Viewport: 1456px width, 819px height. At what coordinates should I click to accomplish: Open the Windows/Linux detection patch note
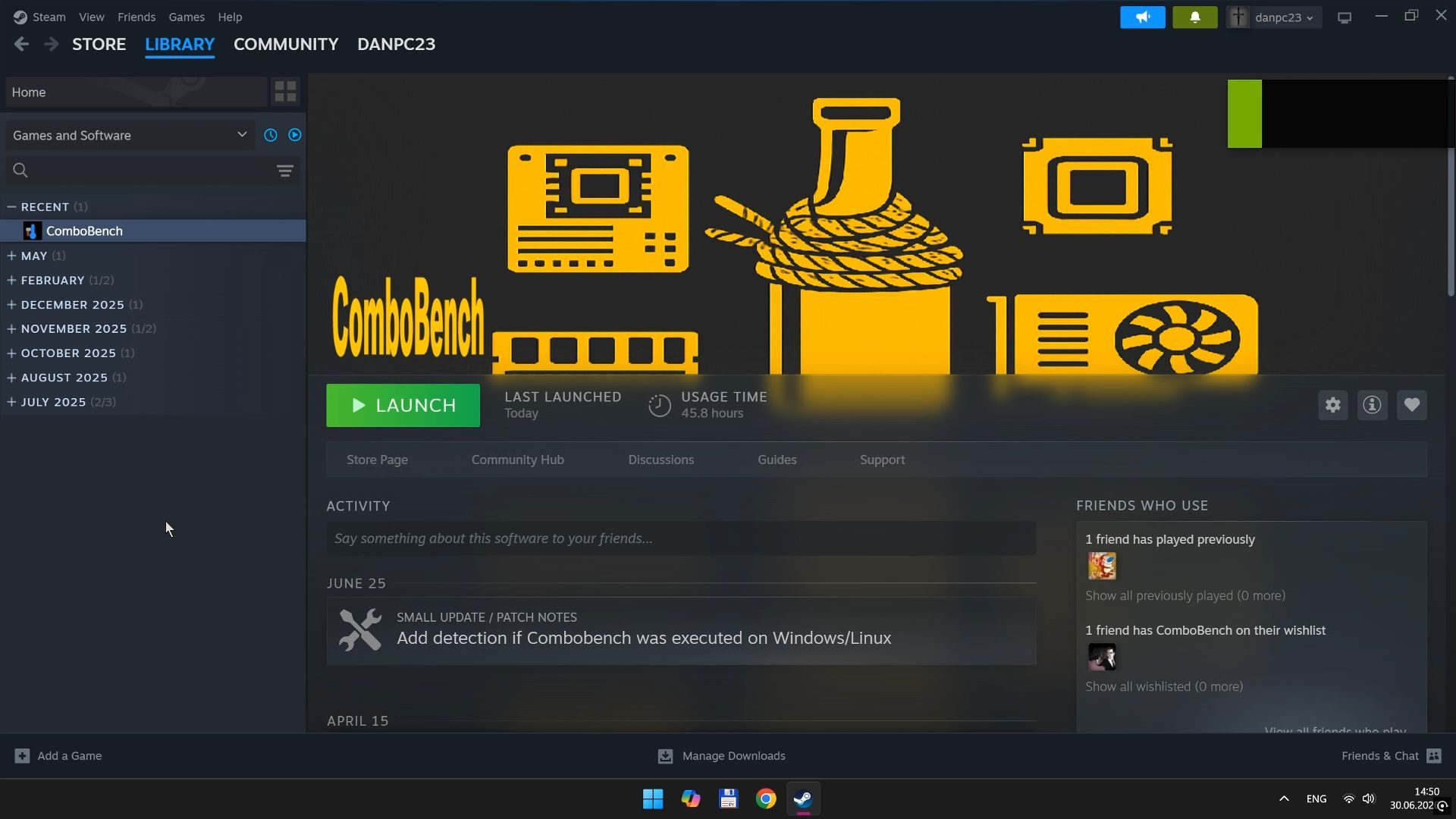click(x=681, y=631)
